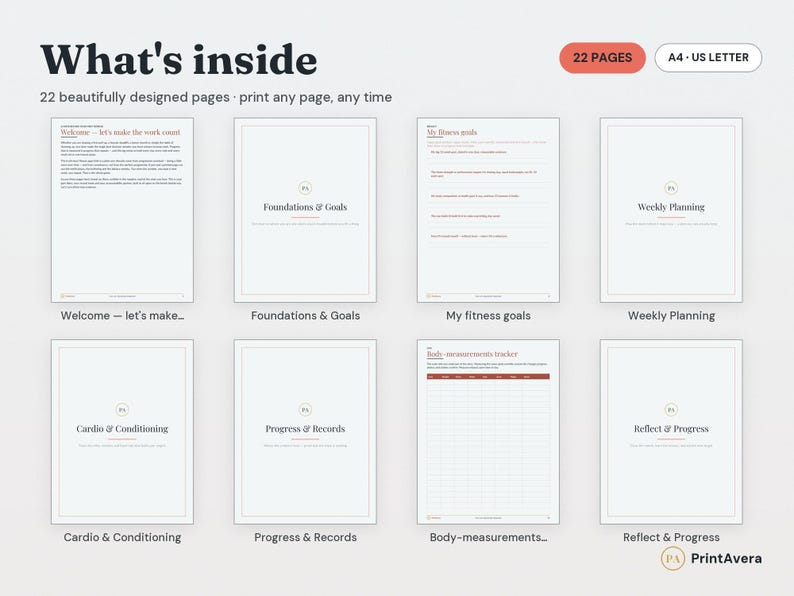
Task: Click the Progress & Records caption
Action: click(305, 537)
